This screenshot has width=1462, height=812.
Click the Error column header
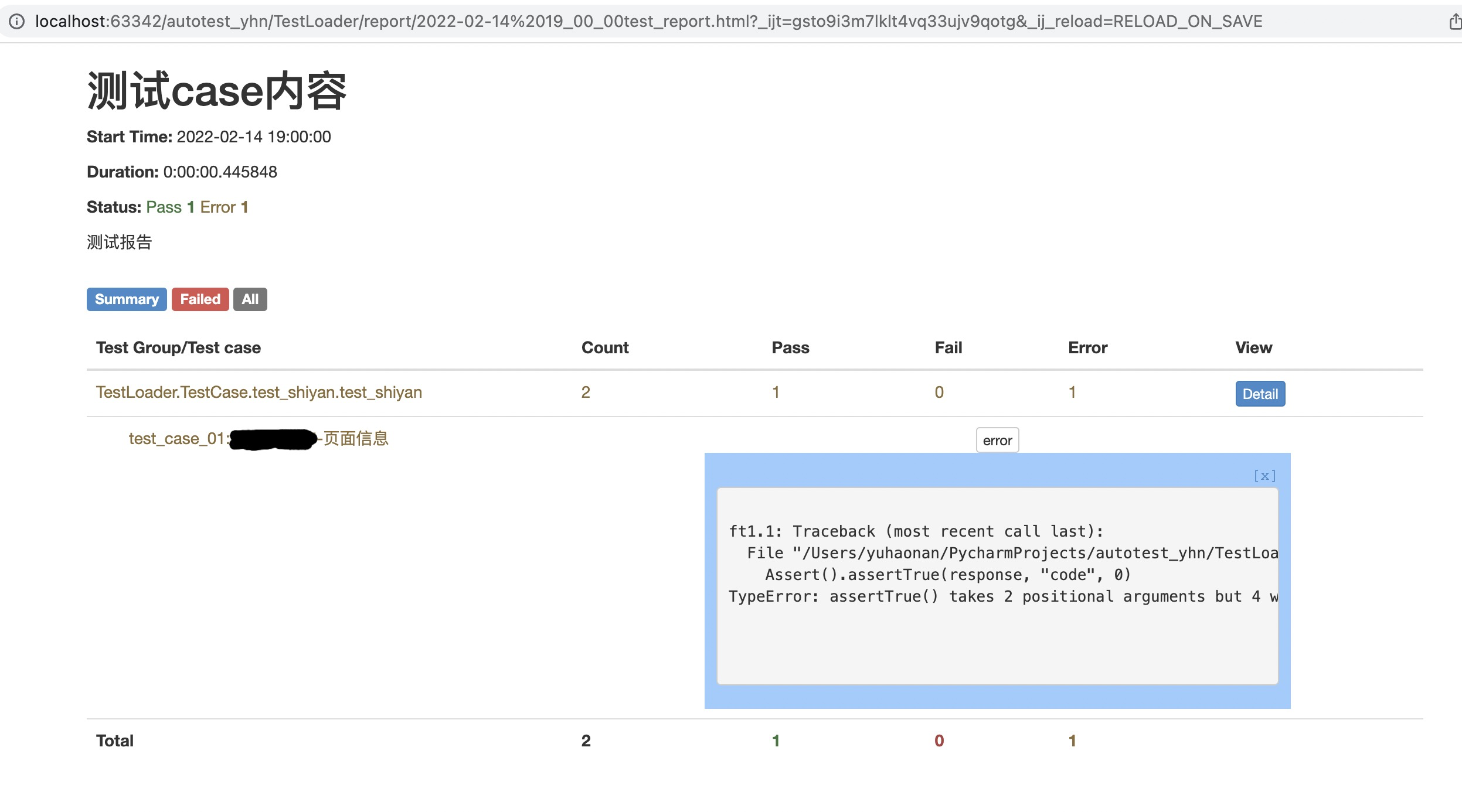pos(1087,348)
